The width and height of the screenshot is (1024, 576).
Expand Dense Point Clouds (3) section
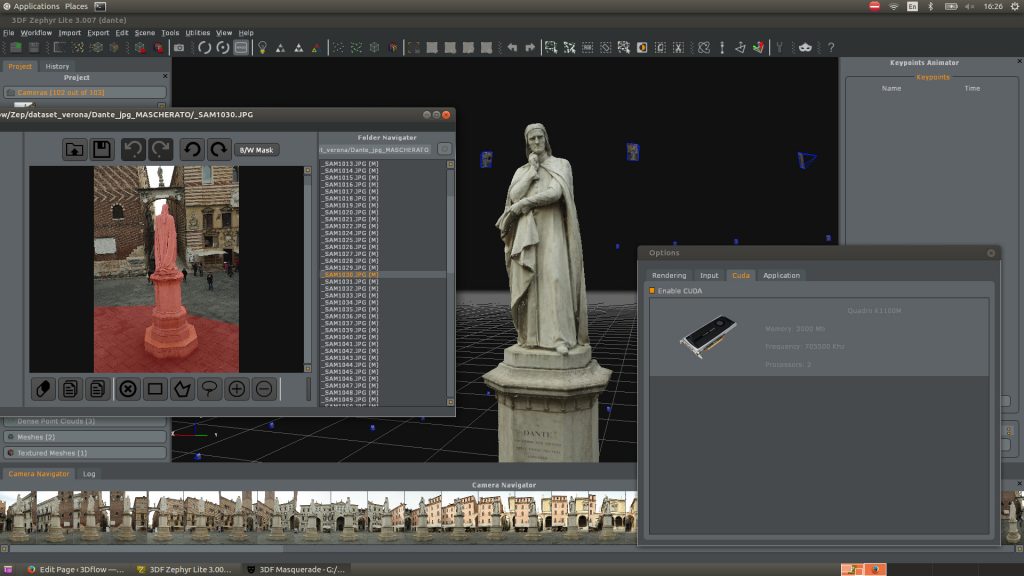[x=85, y=421]
